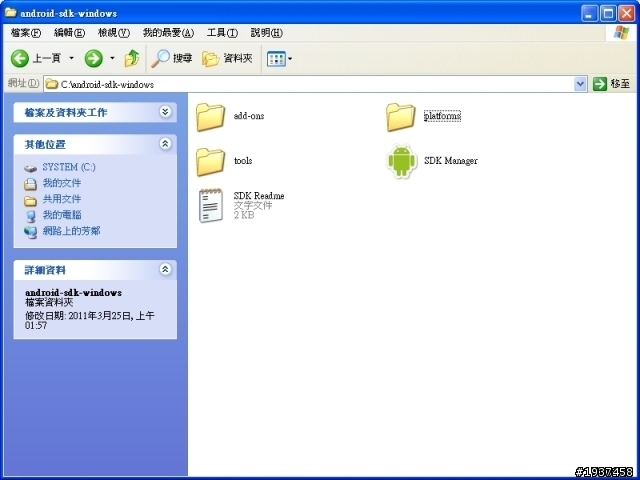
Task: Select the SDK Manager label
Action: click(451, 160)
